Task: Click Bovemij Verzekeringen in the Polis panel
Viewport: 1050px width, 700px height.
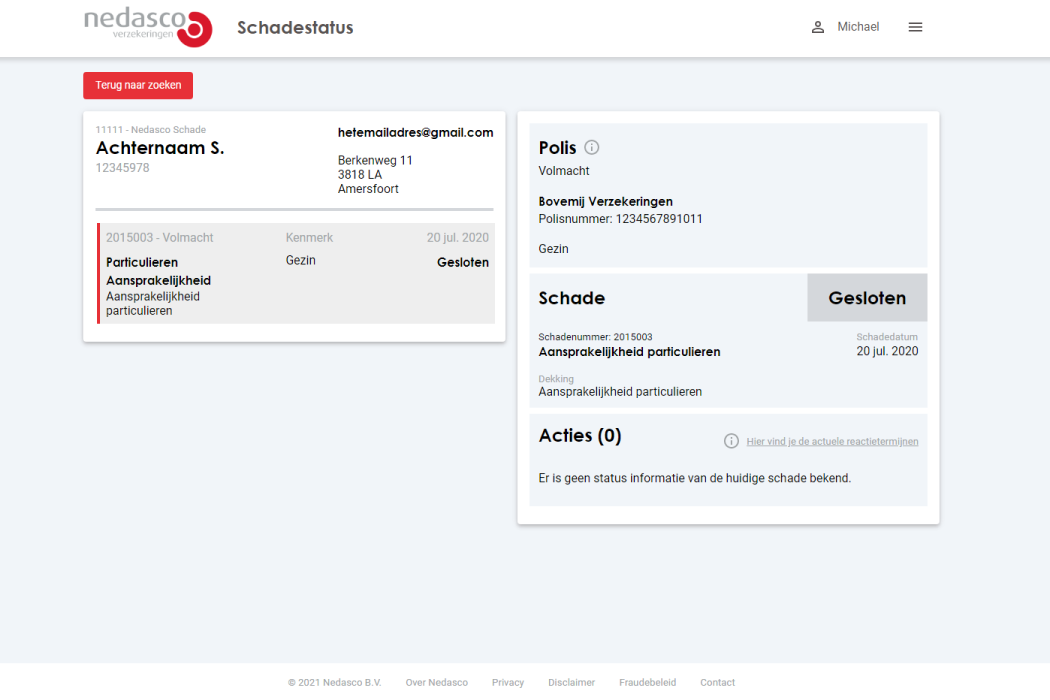Action: (605, 202)
